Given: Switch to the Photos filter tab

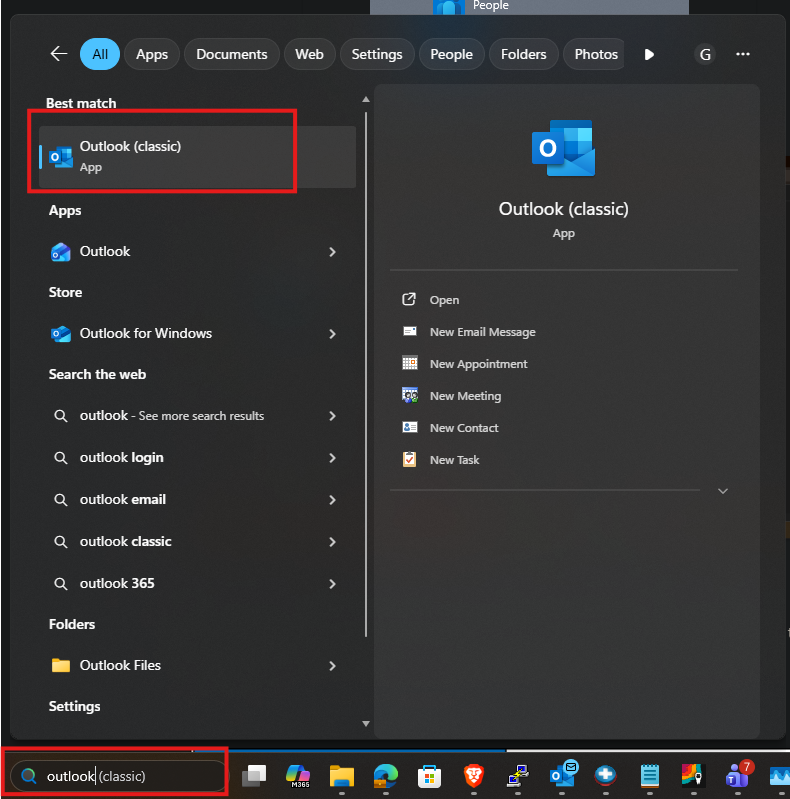Looking at the screenshot, I should (594, 54).
